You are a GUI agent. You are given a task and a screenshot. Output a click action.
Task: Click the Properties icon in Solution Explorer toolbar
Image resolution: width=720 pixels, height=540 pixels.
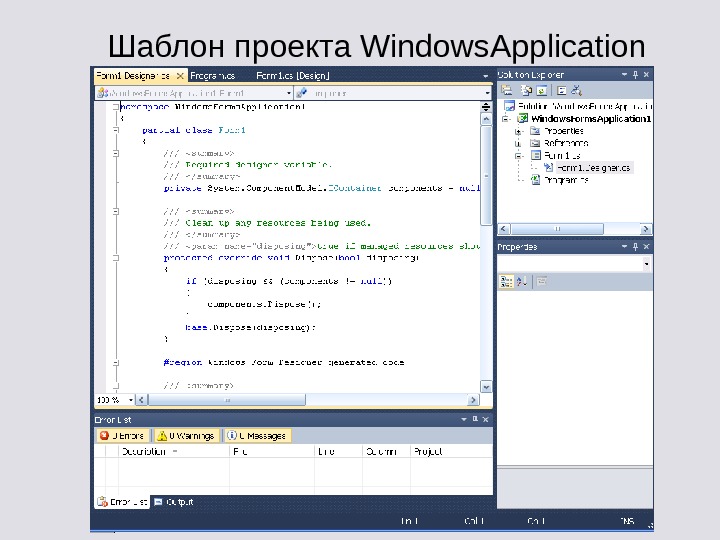click(x=506, y=90)
